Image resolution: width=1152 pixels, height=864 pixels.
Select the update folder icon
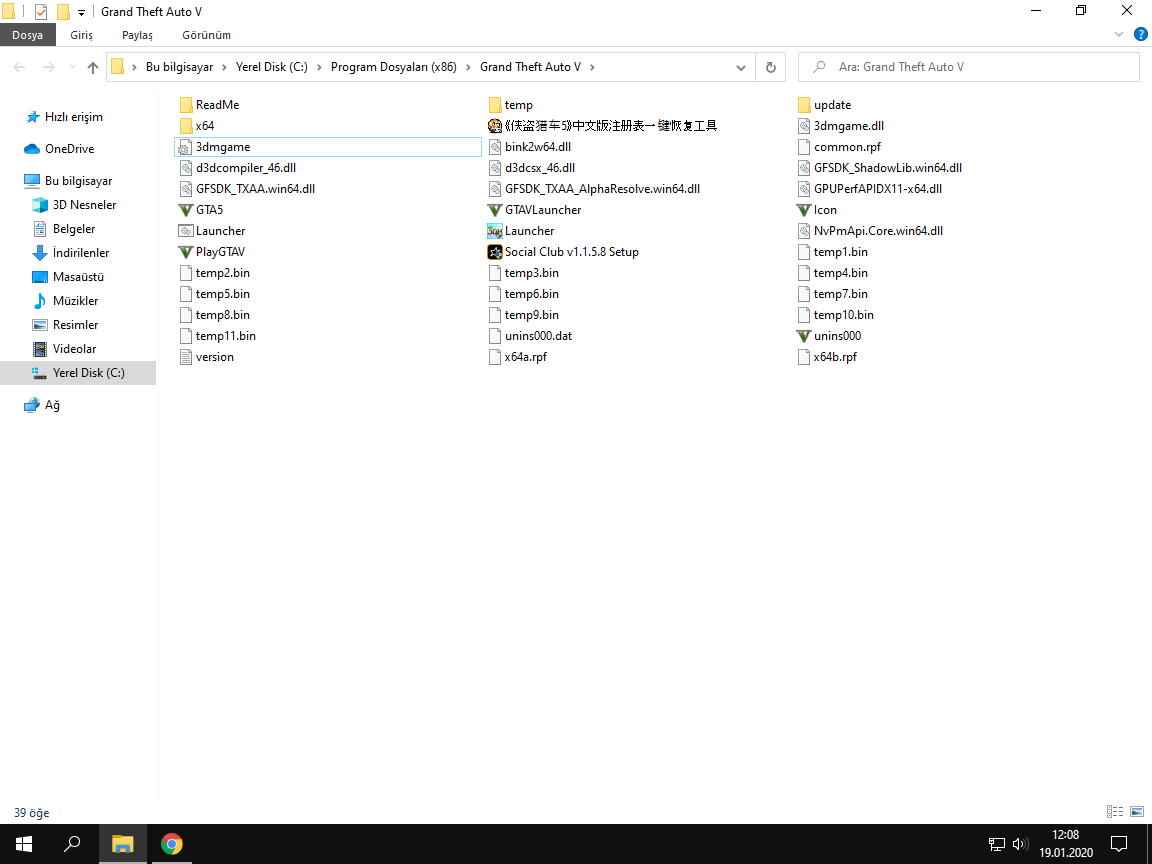click(804, 105)
